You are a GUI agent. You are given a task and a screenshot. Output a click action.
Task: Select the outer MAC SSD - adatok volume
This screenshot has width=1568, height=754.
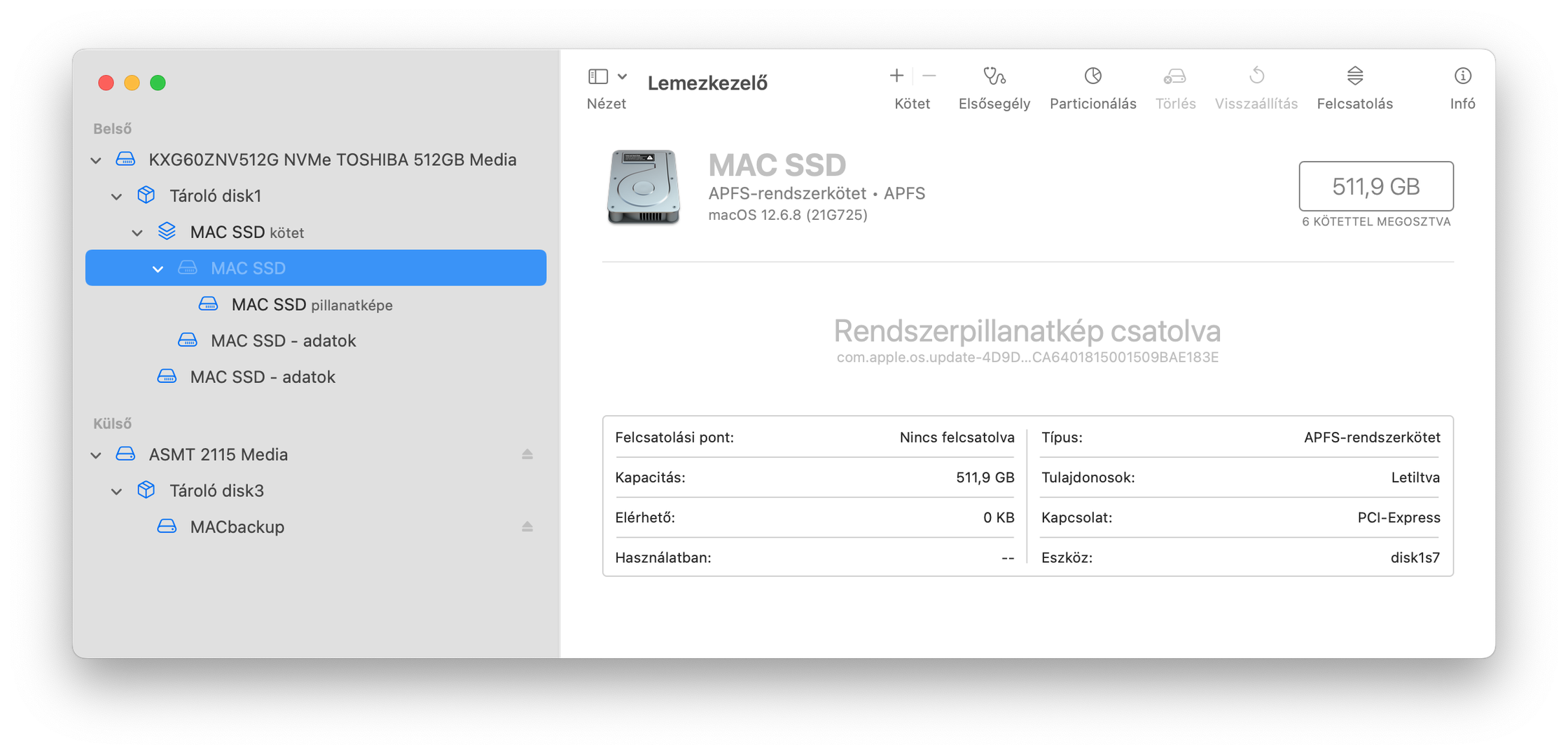[316, 377]
